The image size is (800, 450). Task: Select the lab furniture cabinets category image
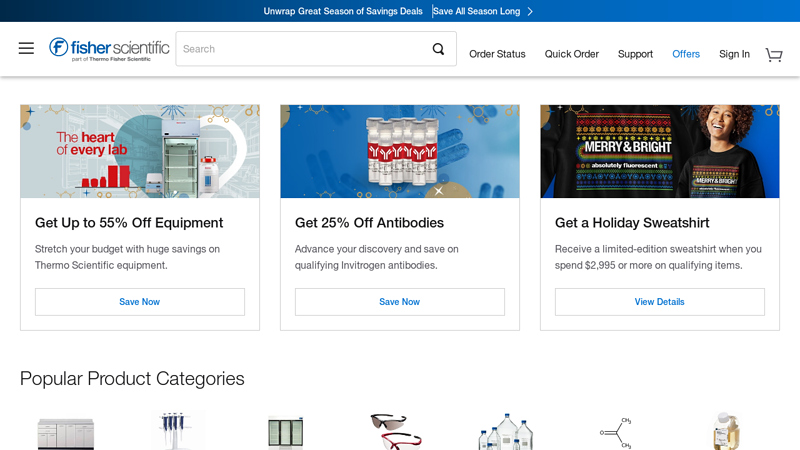[66, 433]
